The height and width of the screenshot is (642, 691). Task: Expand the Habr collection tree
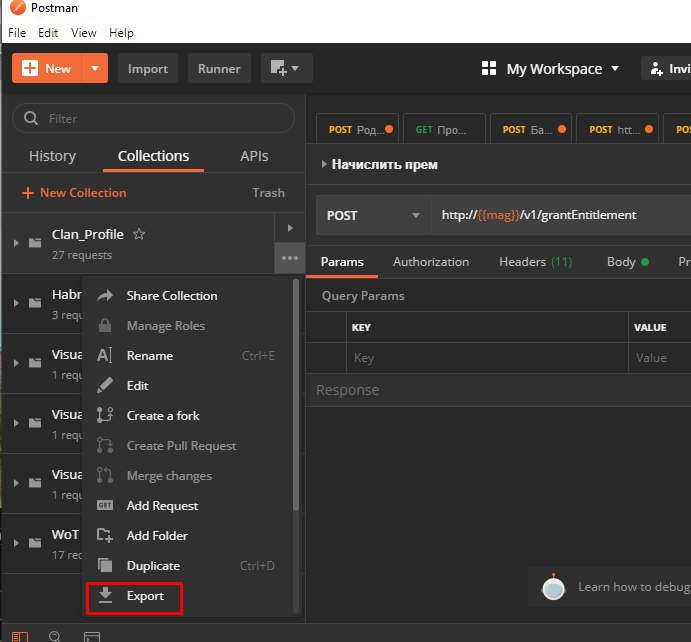16,303
